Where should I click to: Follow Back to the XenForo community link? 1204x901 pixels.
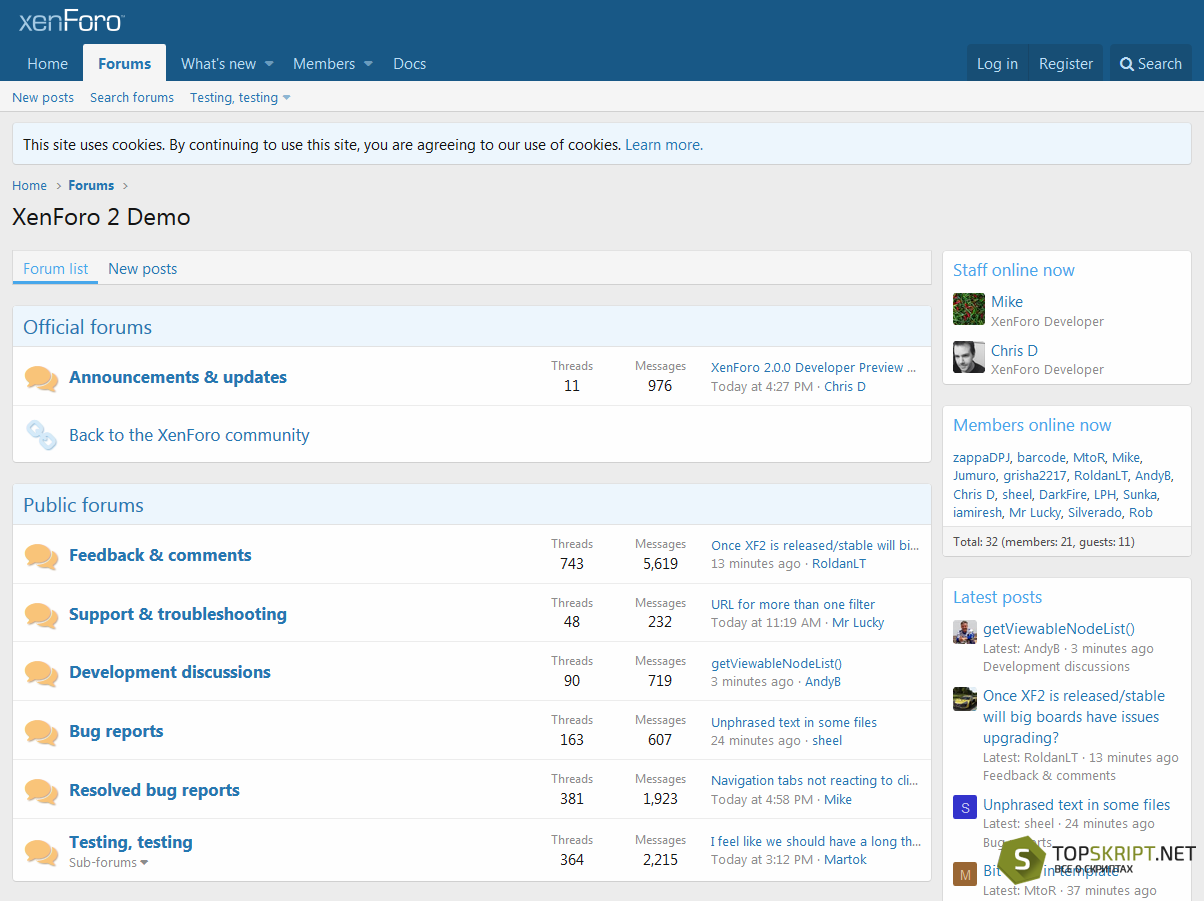coord(189,435)
